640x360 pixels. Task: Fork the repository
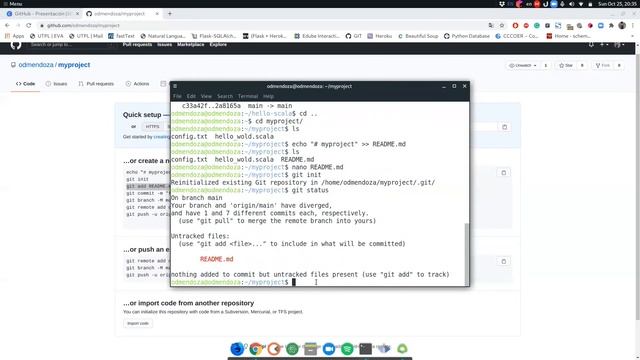click(x=602, y=65)
